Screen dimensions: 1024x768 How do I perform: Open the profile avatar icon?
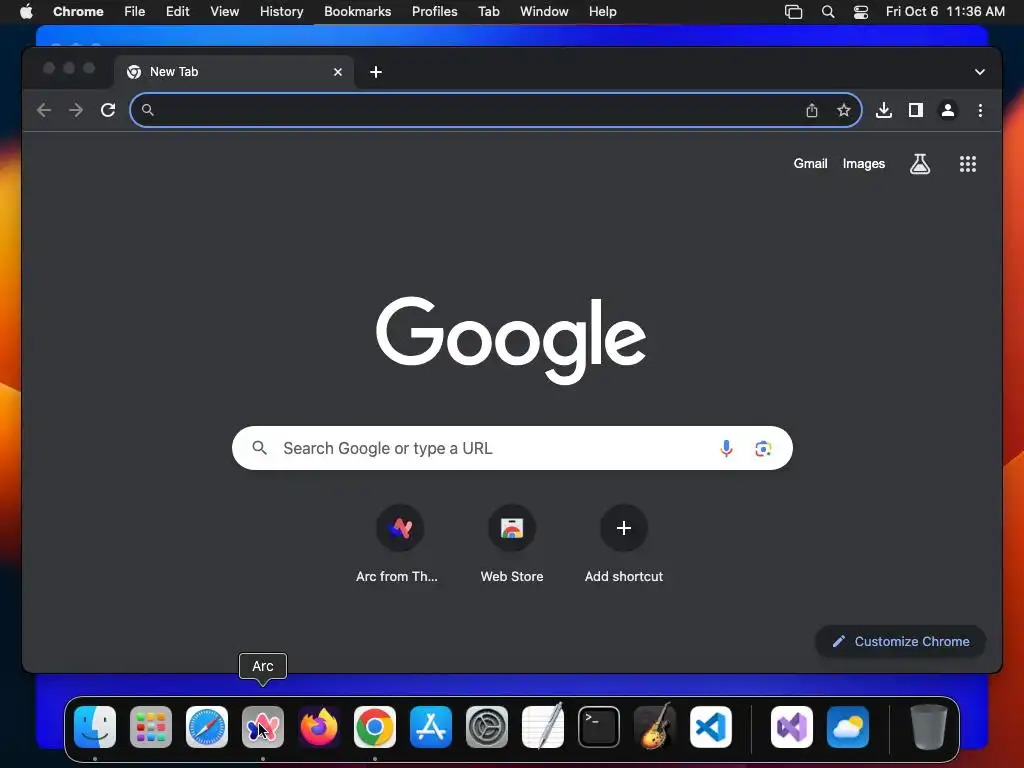point(948,110)
